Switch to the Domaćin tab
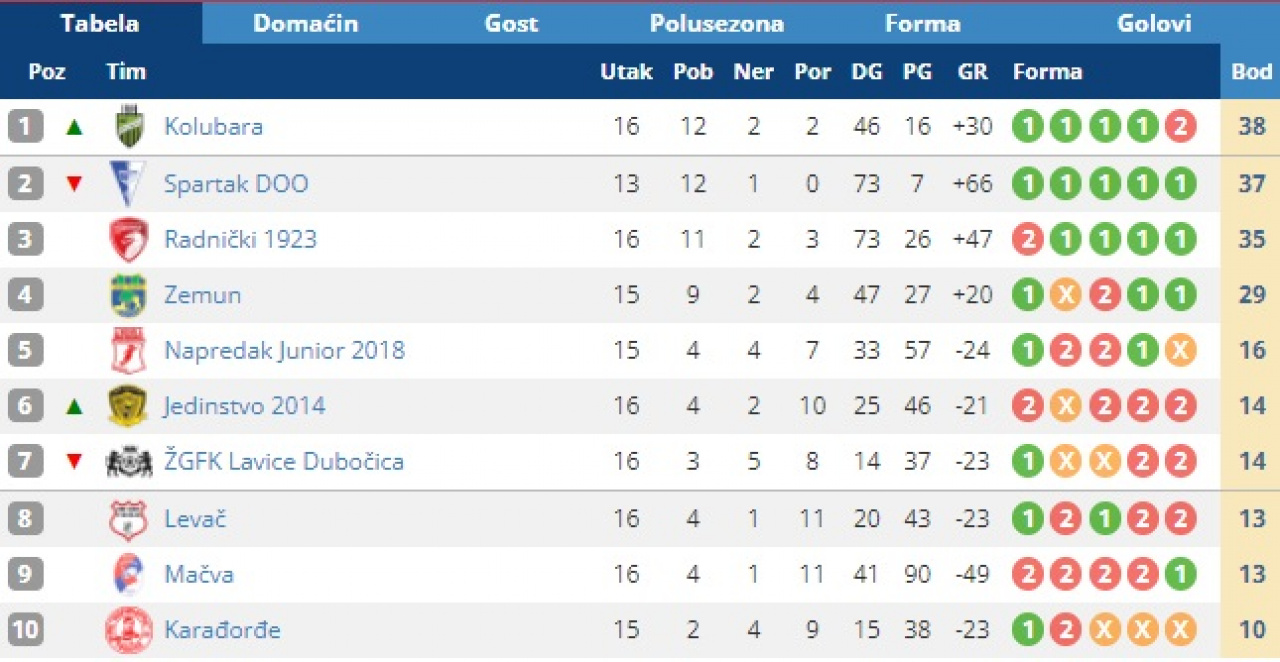This screenshot has width=1280, height=662. point(305,23)
